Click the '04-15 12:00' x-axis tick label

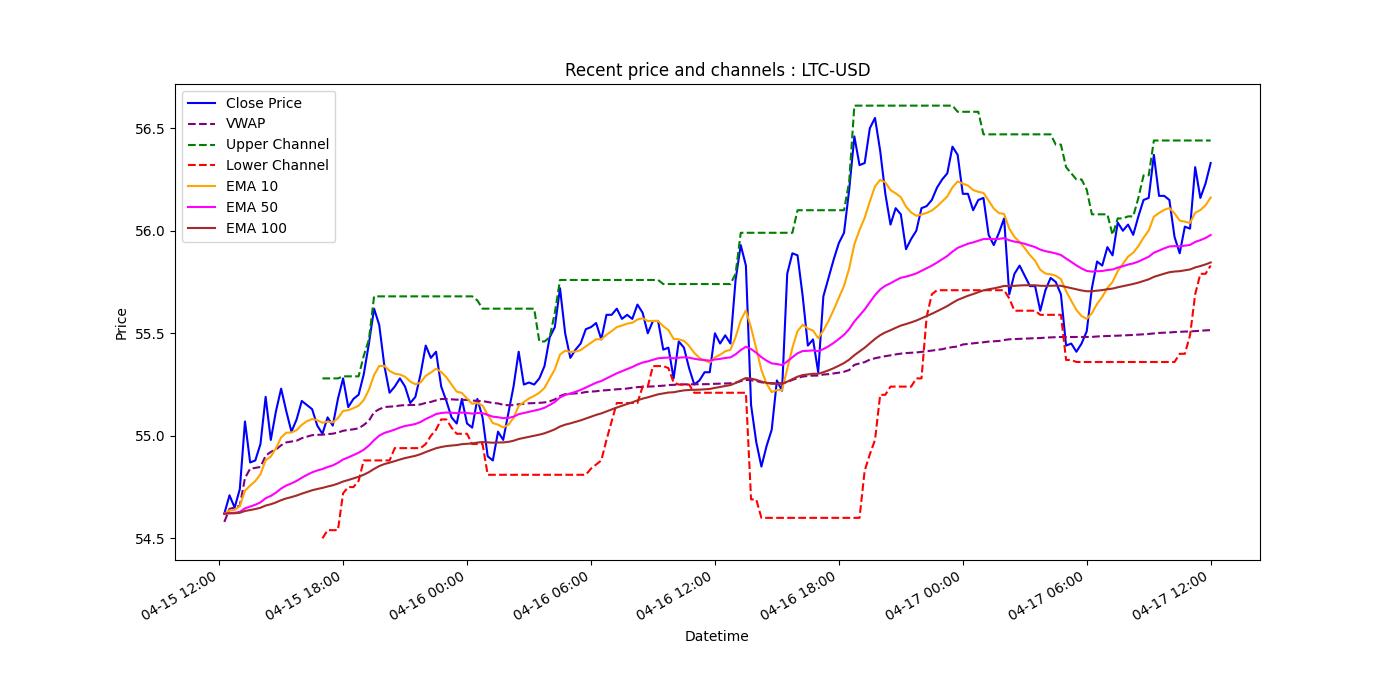coord(182,596)
